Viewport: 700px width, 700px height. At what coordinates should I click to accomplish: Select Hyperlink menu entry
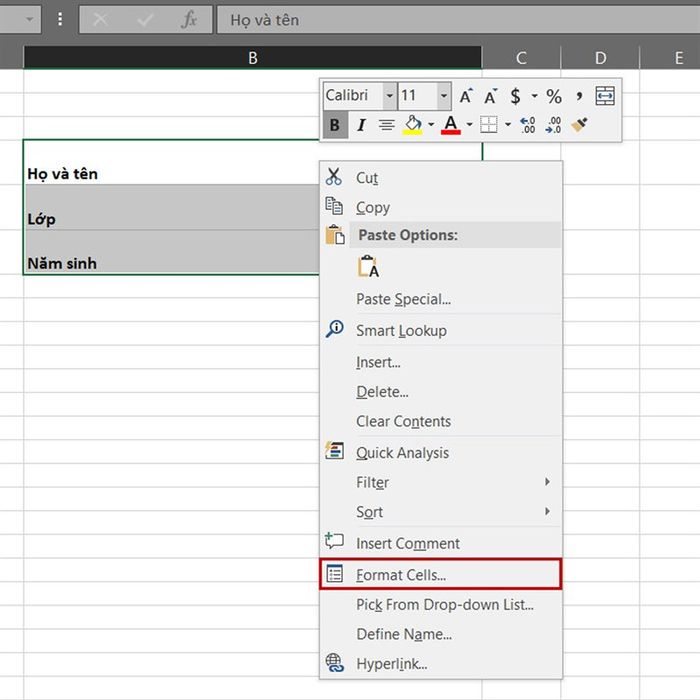pyautogui.click(x=441, y=663)
